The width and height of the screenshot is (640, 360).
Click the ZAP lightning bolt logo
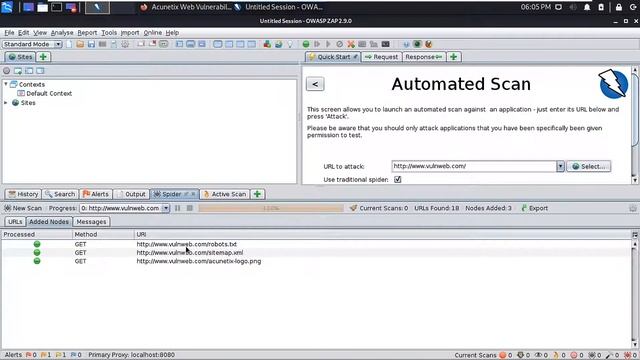613,84
